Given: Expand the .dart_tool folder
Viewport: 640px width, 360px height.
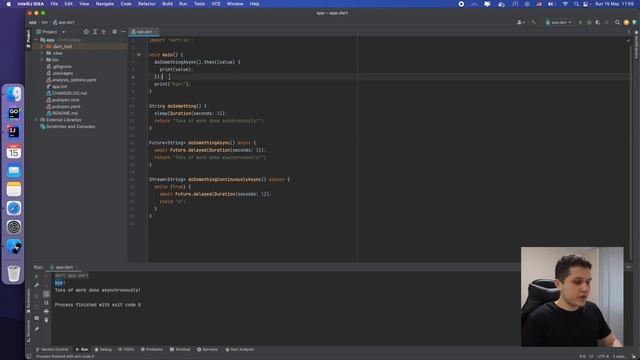Looking at the screenshot, I should click(42, 47).
